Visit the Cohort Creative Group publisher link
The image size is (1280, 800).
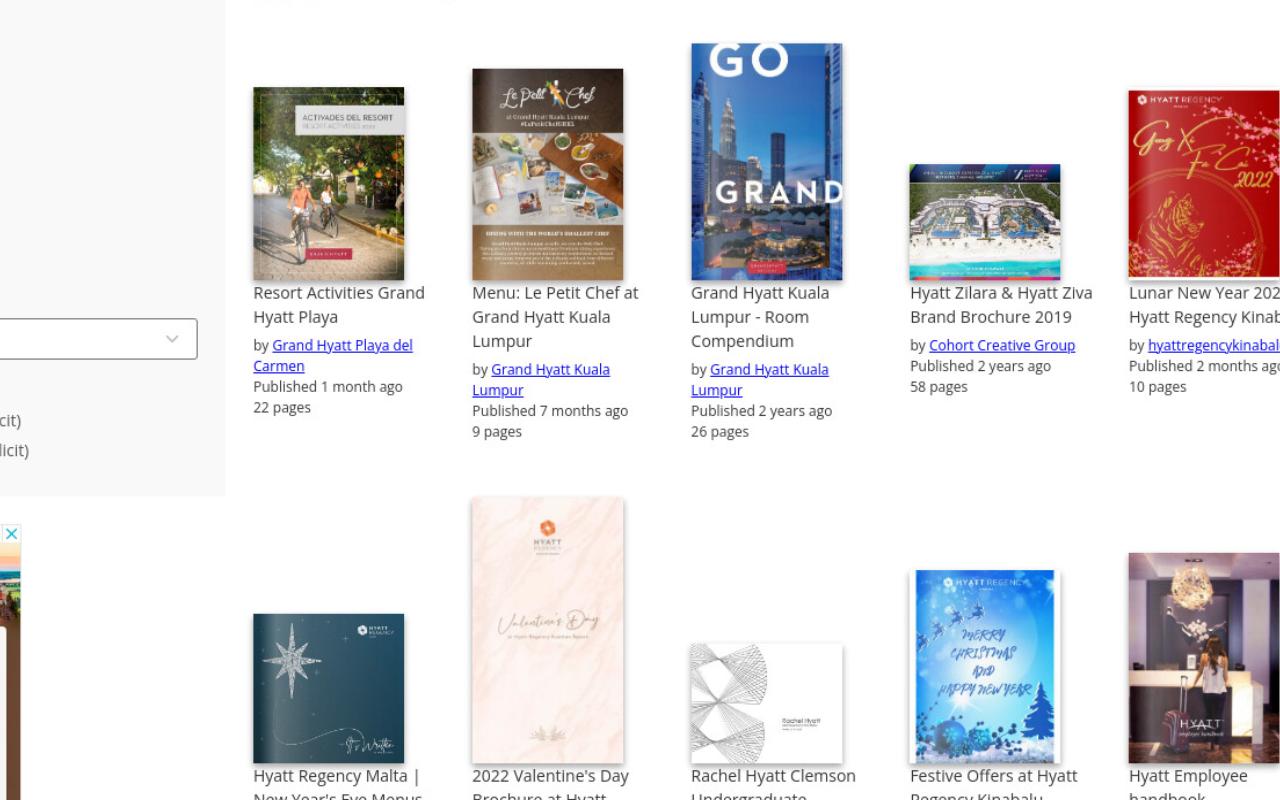point(1002,345)
